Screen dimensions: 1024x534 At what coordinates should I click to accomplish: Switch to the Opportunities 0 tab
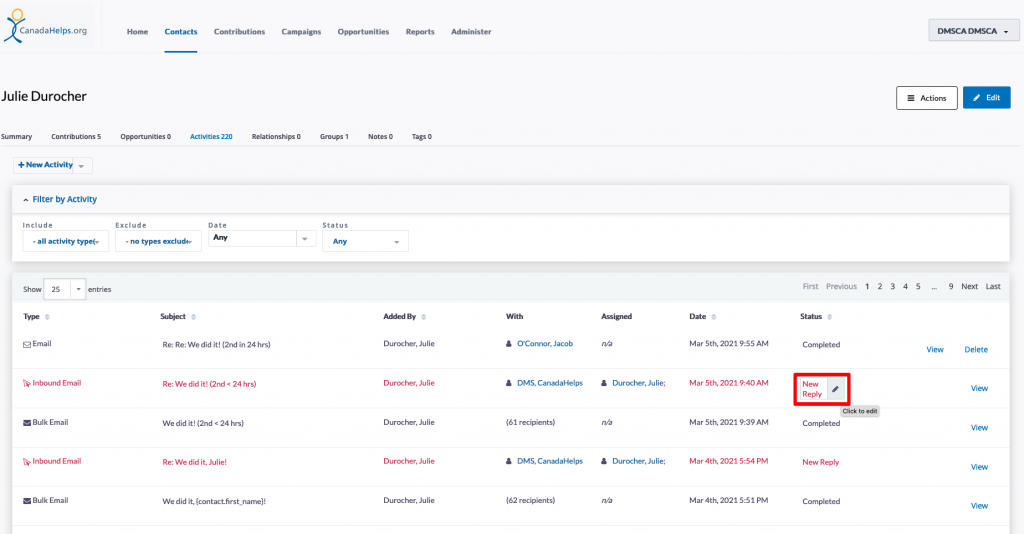click(x=146, y=136)
